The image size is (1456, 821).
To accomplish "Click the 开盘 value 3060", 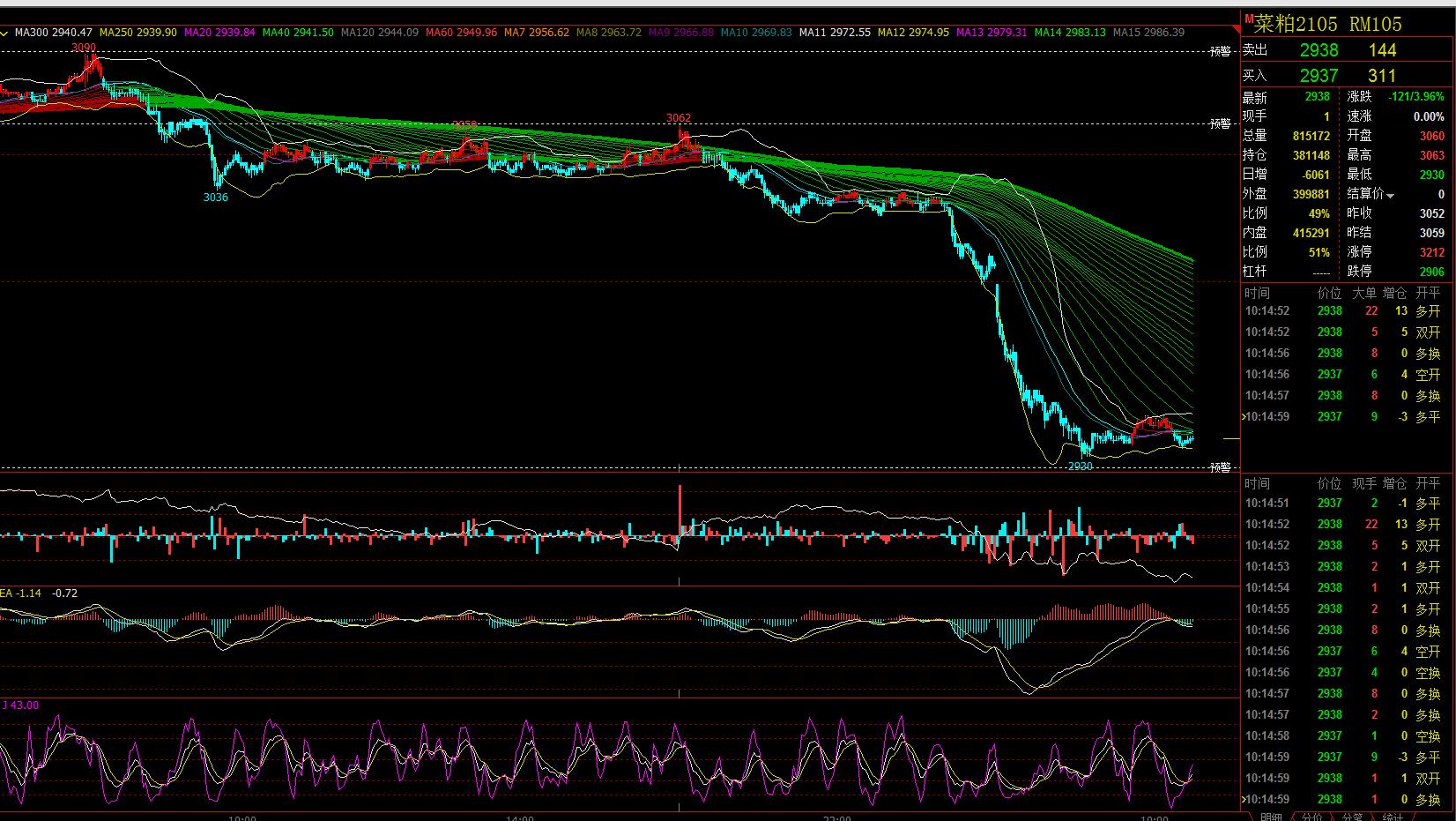I will (x=1432, y=136).
